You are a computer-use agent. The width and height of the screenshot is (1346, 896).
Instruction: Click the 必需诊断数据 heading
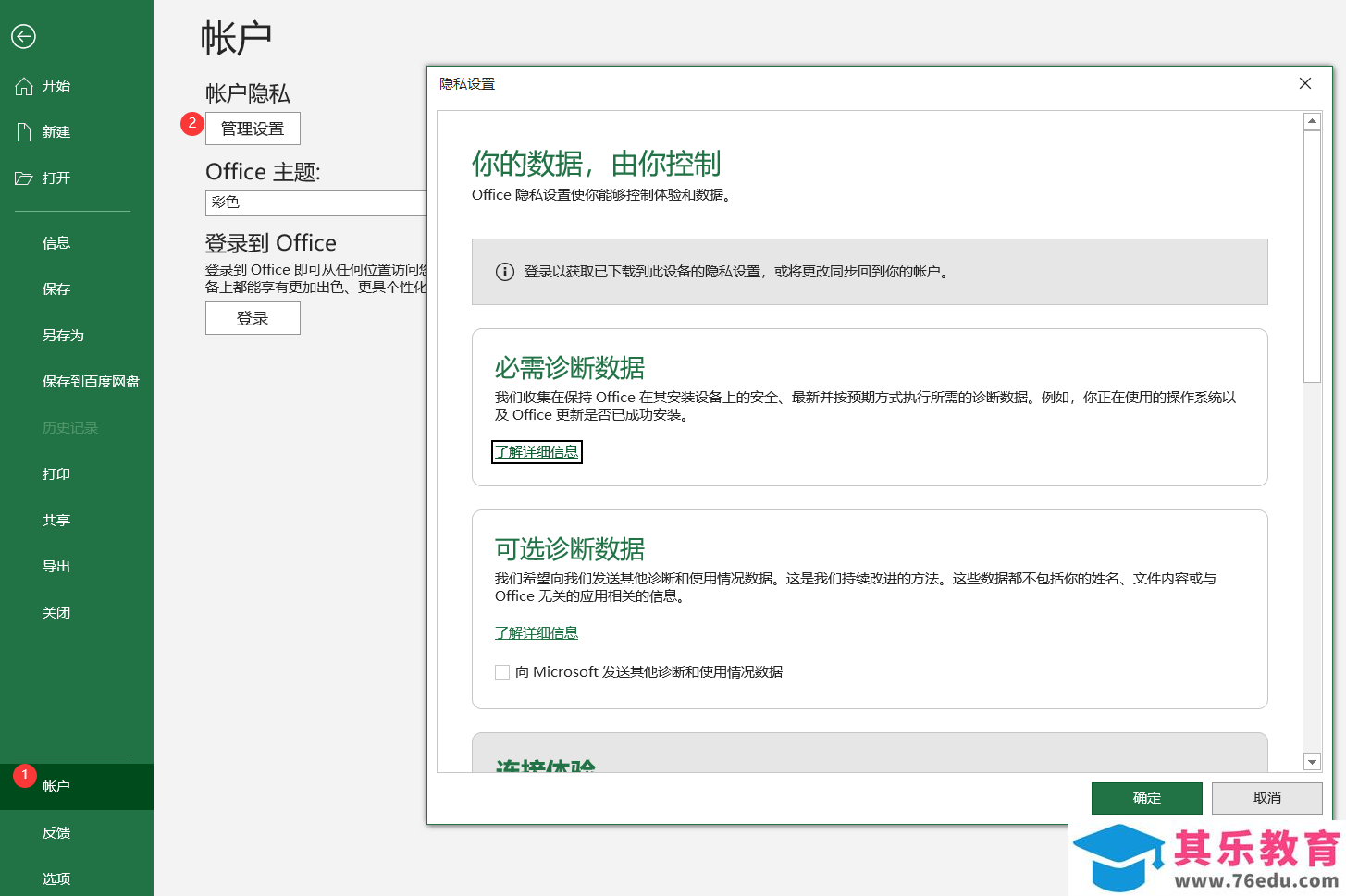570,368
